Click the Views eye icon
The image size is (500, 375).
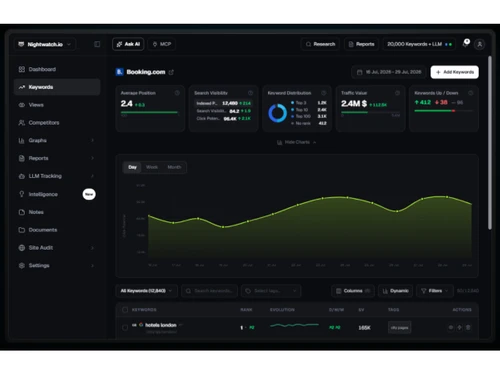tap(22, 105)
